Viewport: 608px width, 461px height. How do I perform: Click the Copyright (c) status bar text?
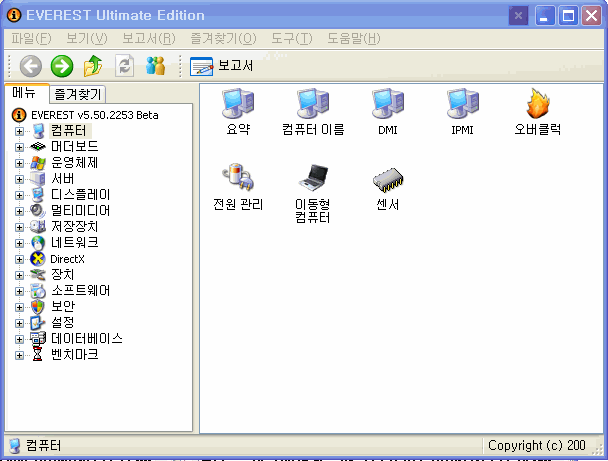coord(537,445)
